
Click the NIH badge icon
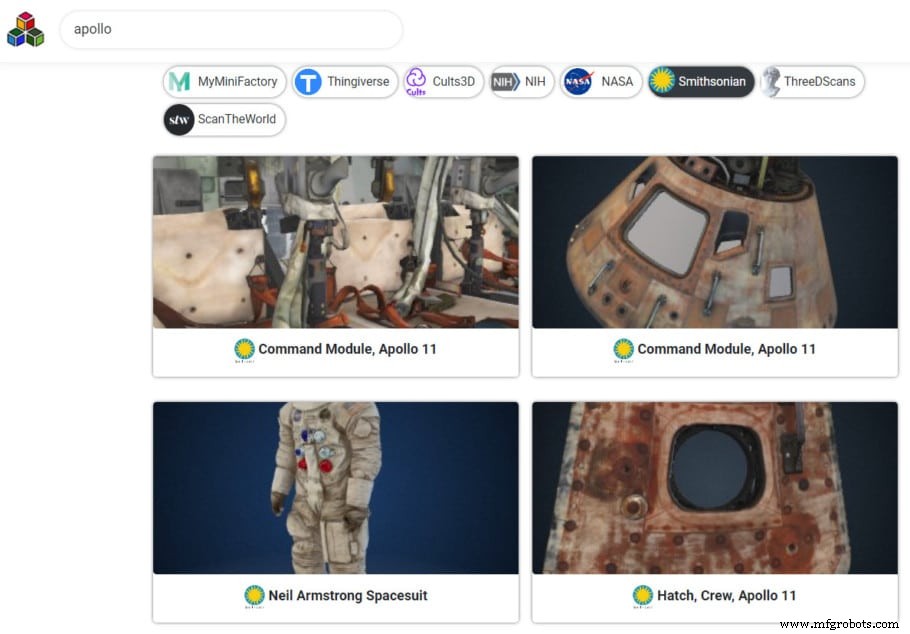(505, 81)
